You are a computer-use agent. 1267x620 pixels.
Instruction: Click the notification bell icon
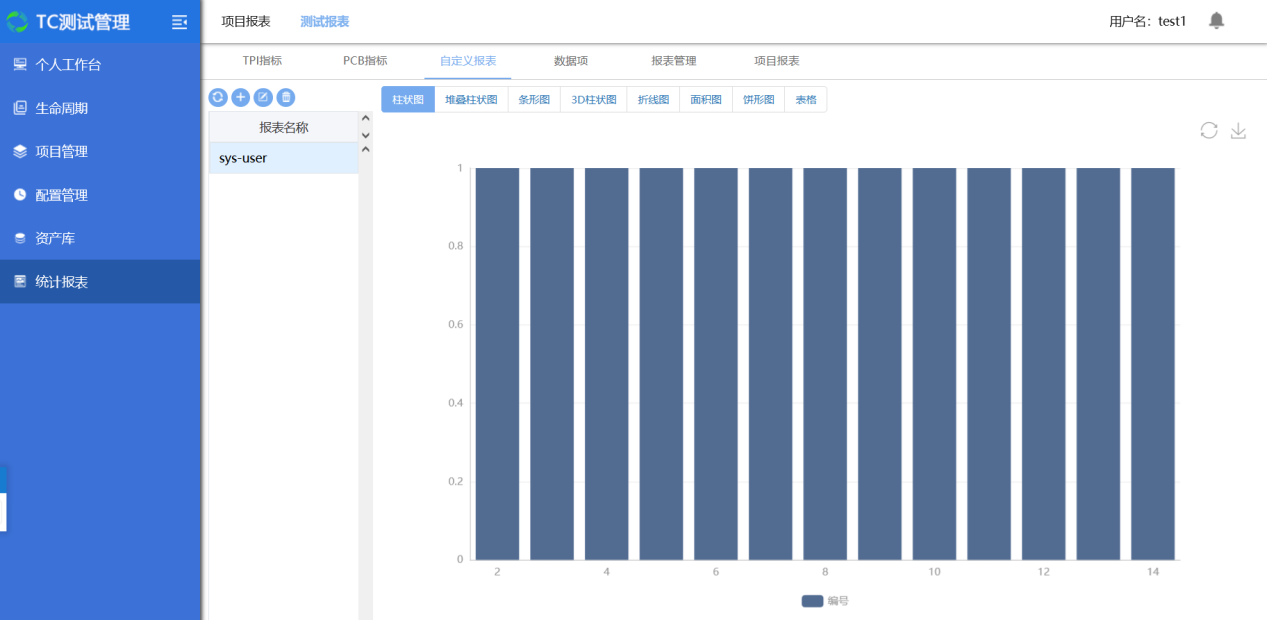coord(1216,21)
